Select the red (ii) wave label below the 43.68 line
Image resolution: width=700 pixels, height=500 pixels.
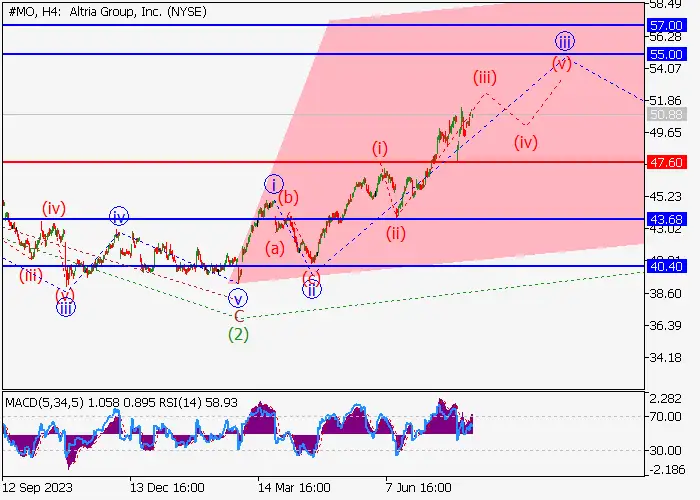coord(396,233)
